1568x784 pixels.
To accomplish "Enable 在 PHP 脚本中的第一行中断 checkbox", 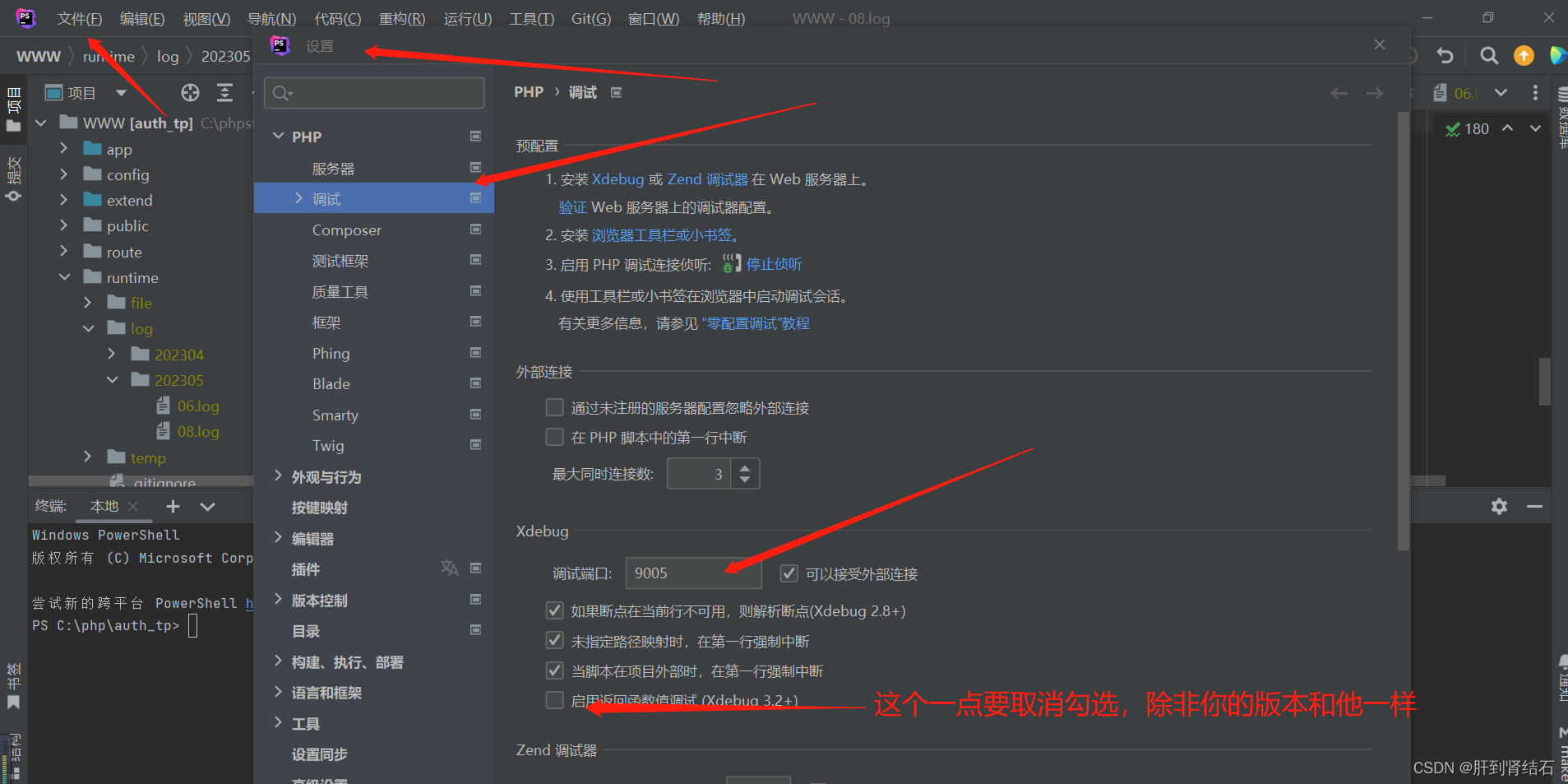I will coord(555,437).
